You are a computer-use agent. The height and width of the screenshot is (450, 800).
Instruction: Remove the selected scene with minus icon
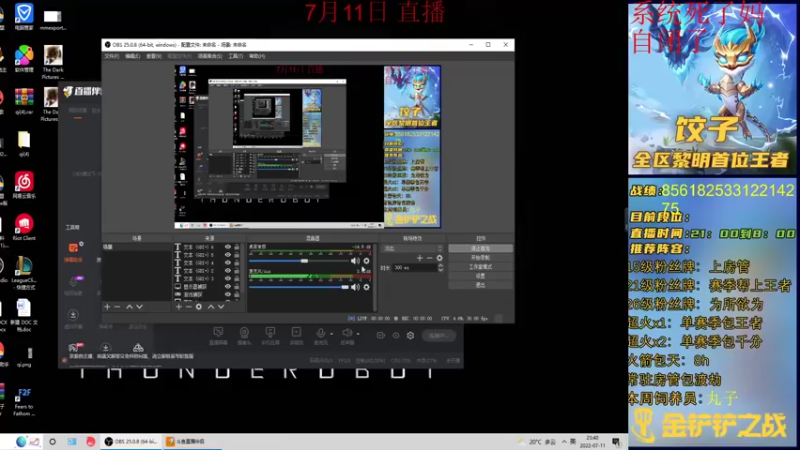[x=117, y=307]
